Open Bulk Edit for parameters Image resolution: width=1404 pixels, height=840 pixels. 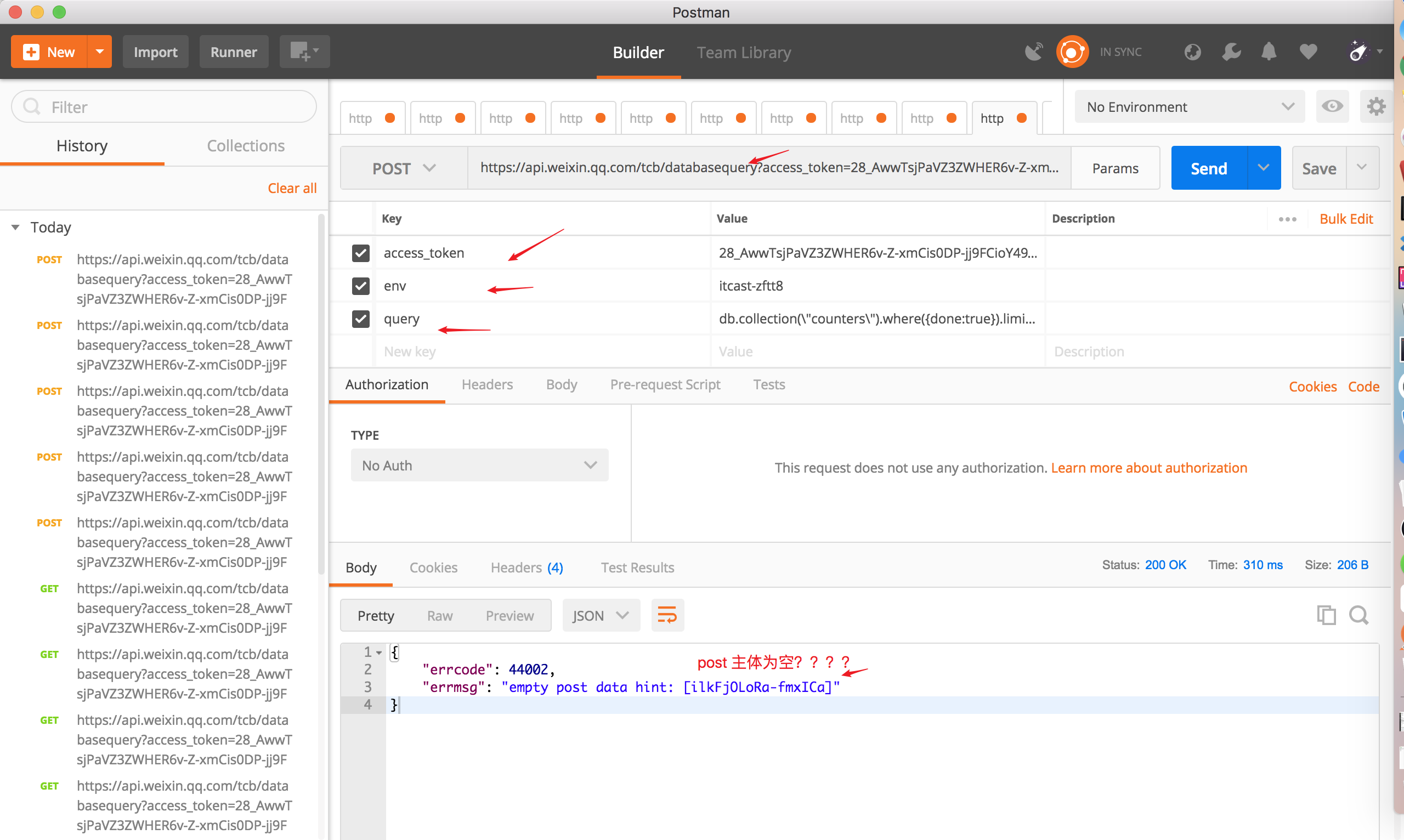coord(1346,219)
